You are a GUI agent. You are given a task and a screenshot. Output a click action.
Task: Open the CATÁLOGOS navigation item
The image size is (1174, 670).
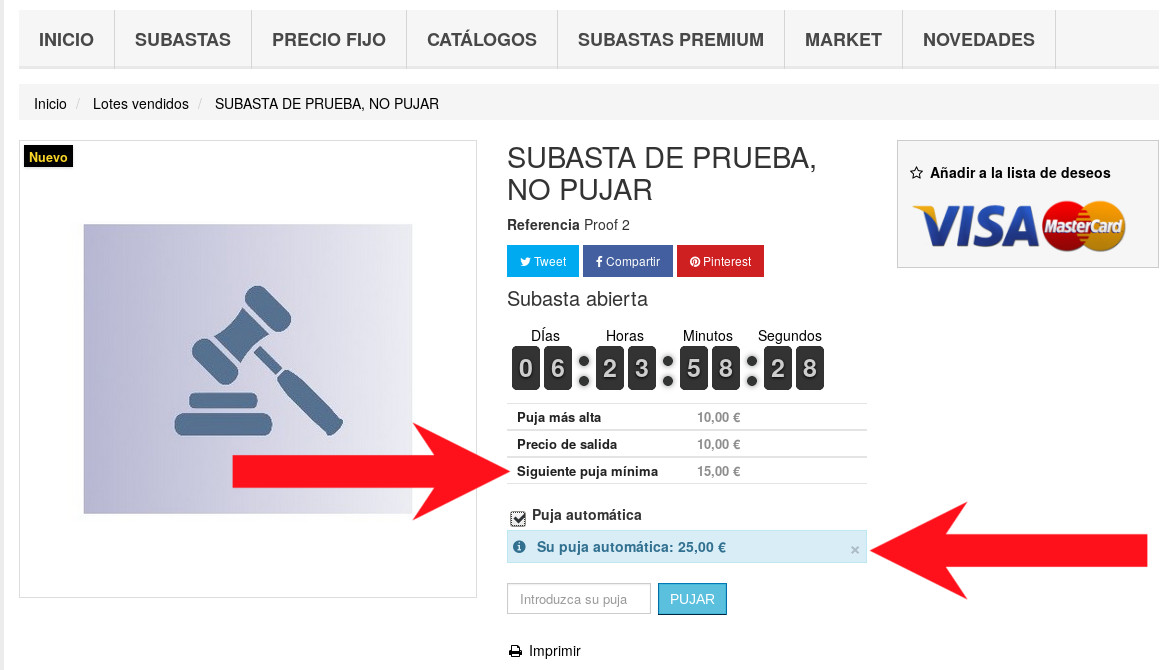(481, 40)
